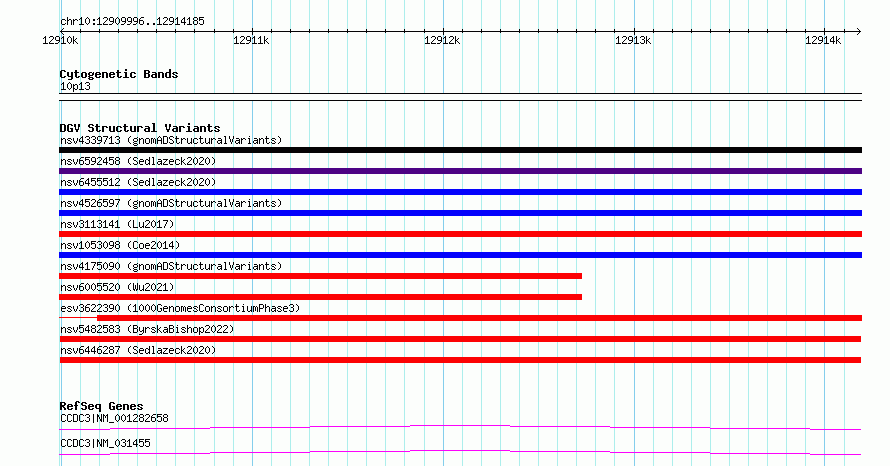Open variant nsv6446287 (Sedlazeck2020) label
The width and height of the screenshot is (890, 466).
pos(138,350)
